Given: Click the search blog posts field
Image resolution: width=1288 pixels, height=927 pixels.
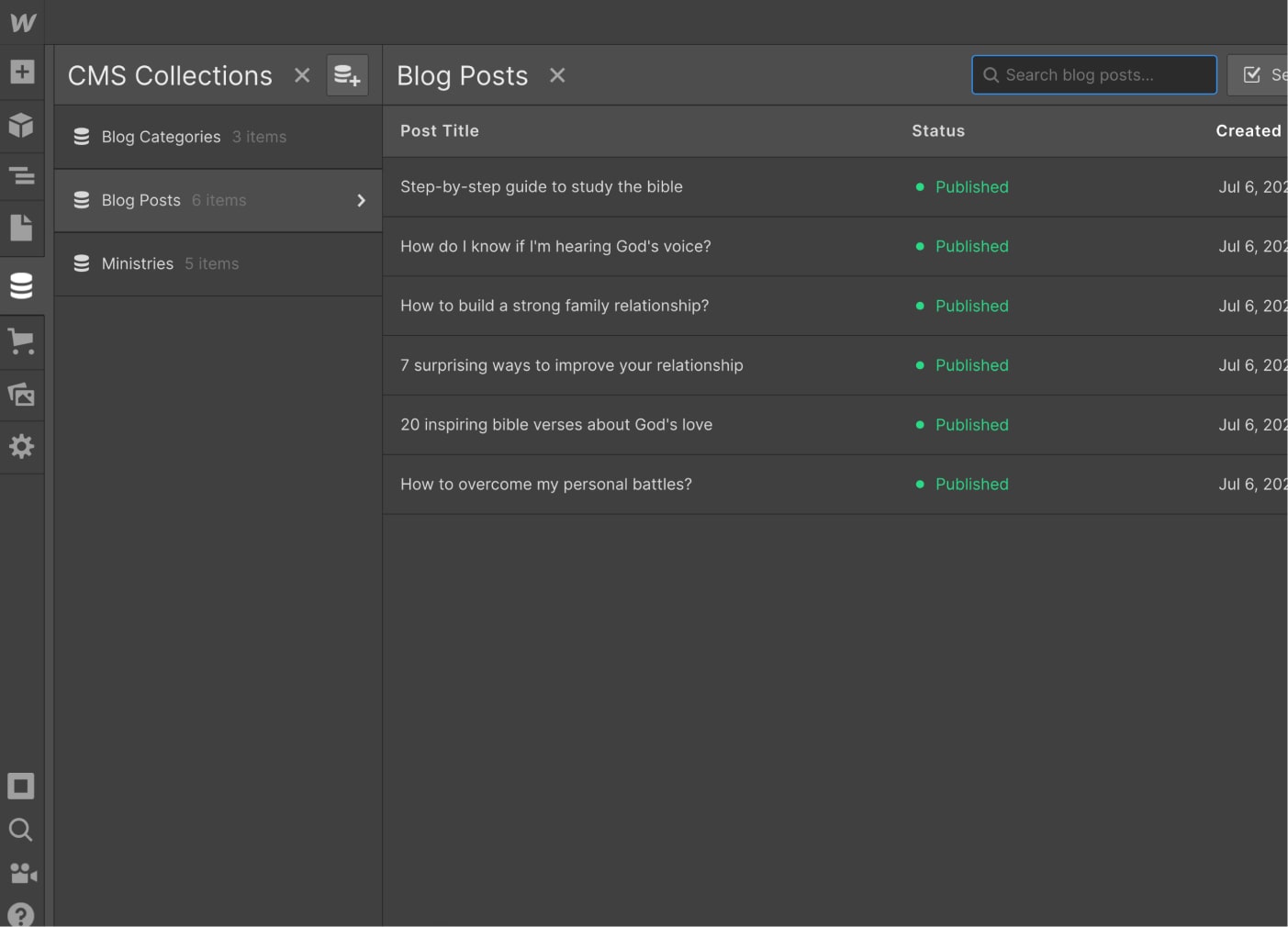Looking at the screenshot, I should [x=1093, y=74].
